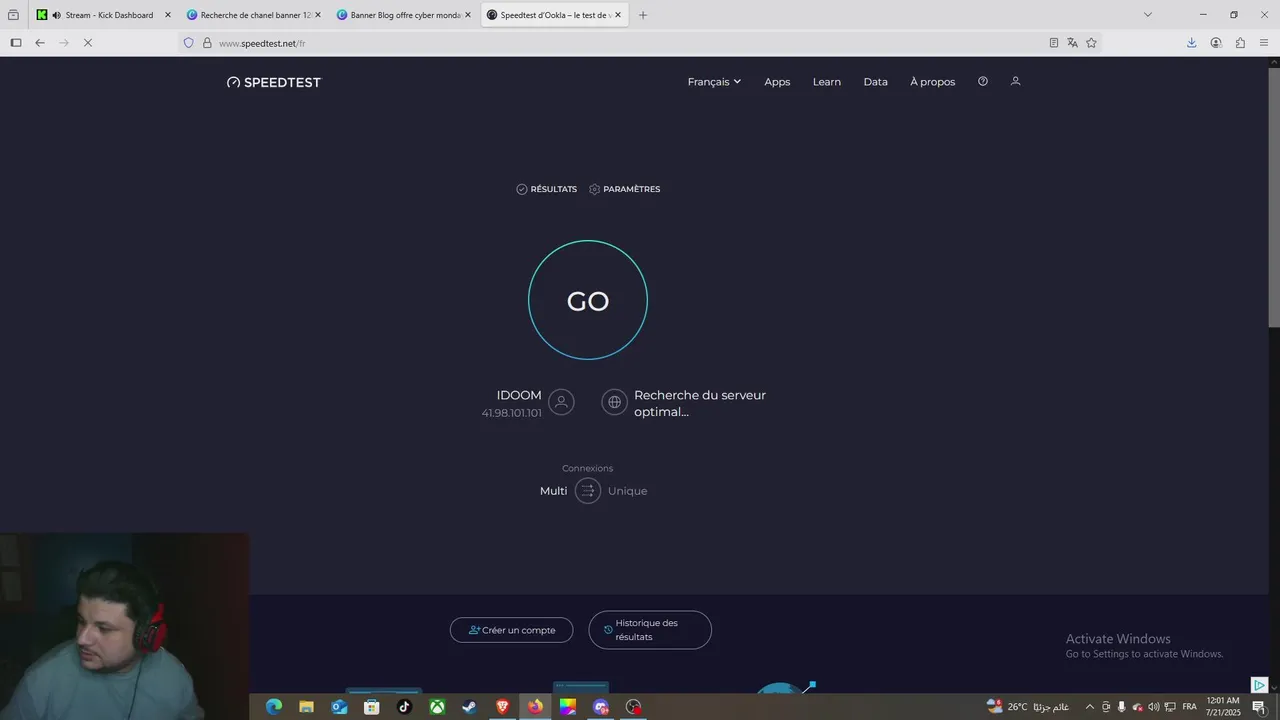Viewport: 1280px width, 720px height.
Task: Open Historique des résultats
Action: (x=650, y=630)
